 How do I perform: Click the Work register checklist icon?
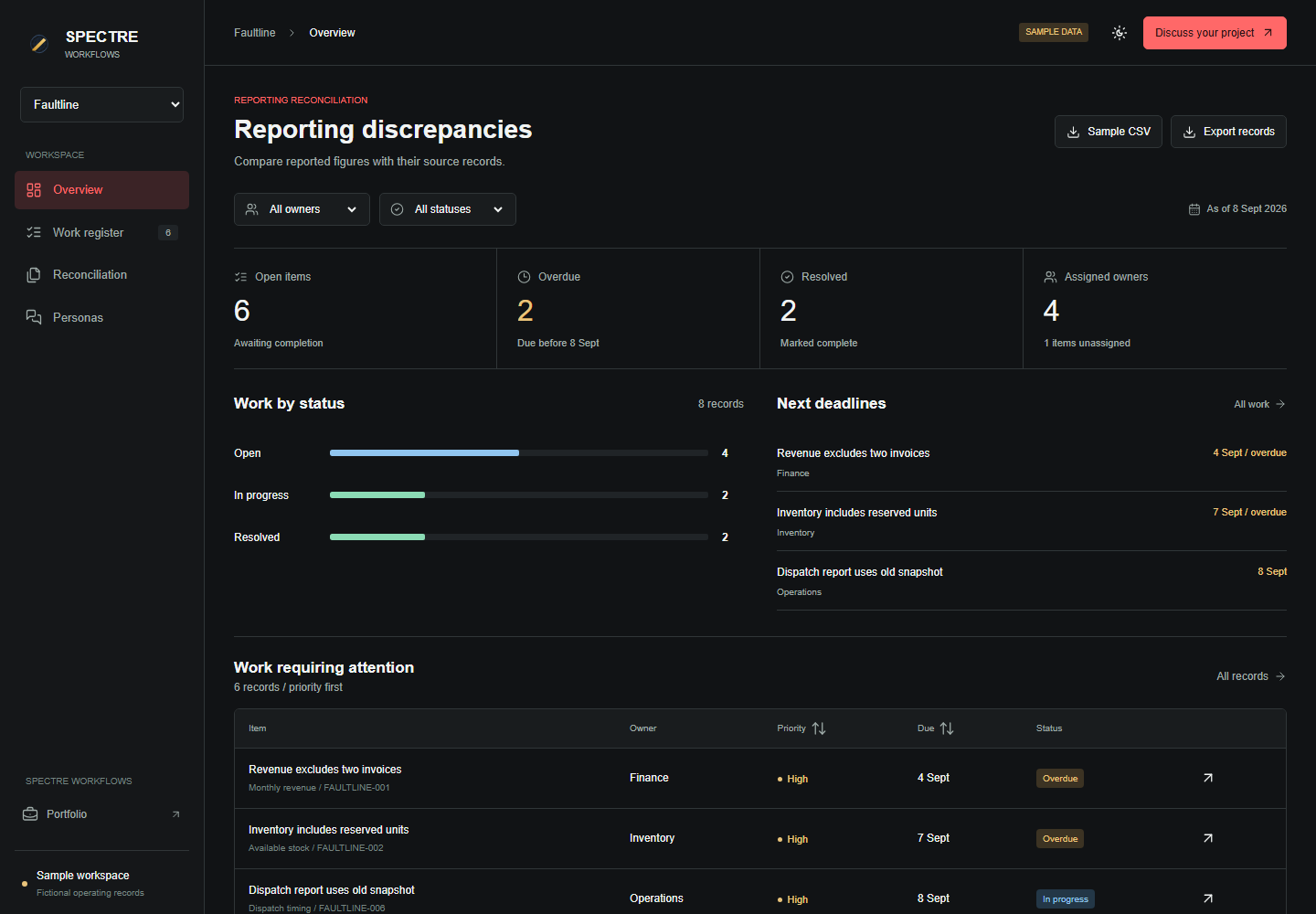click(34, 232)
